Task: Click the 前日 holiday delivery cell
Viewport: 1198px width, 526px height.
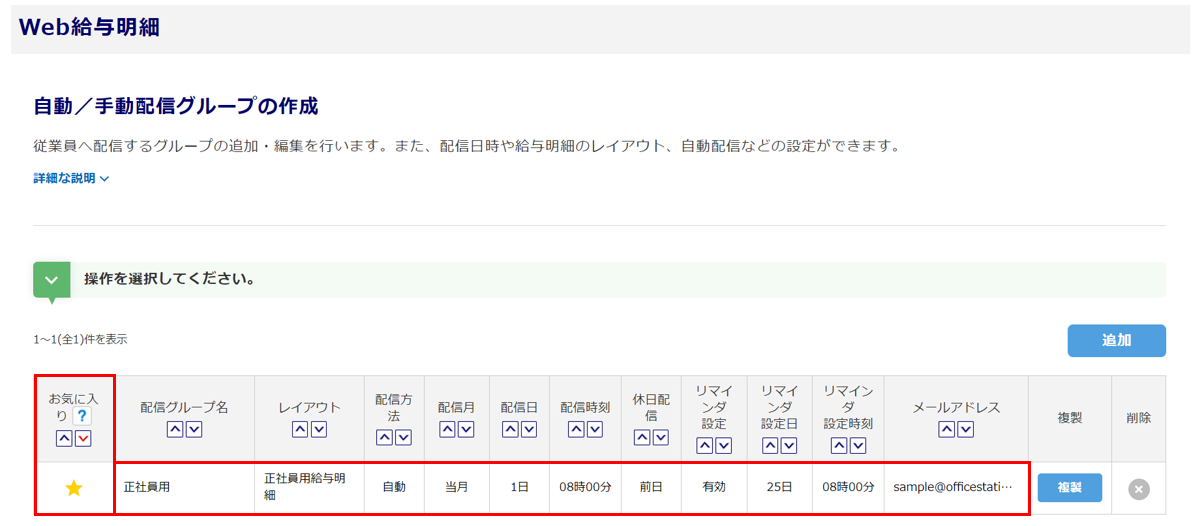Action: 651,488
